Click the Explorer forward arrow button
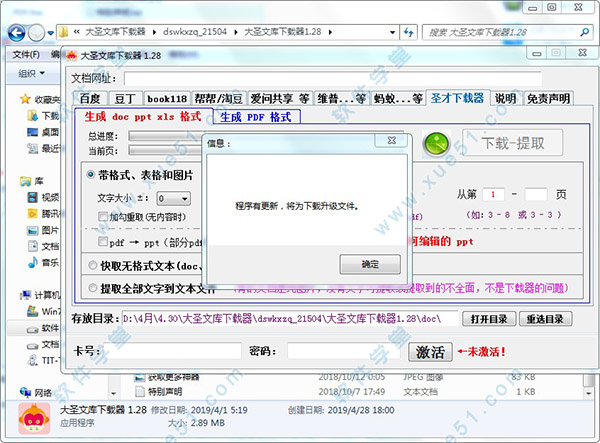The image size is (600, 443). tap(37, 33)
